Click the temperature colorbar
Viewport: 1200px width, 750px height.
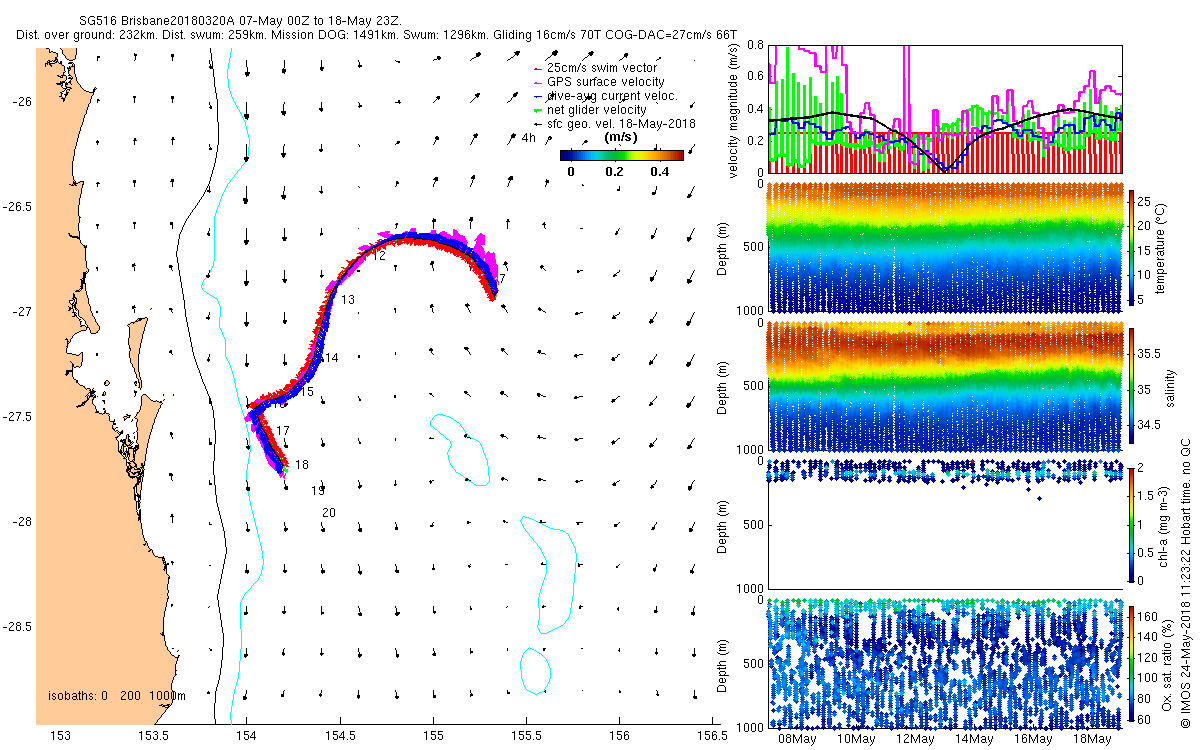1131,246
